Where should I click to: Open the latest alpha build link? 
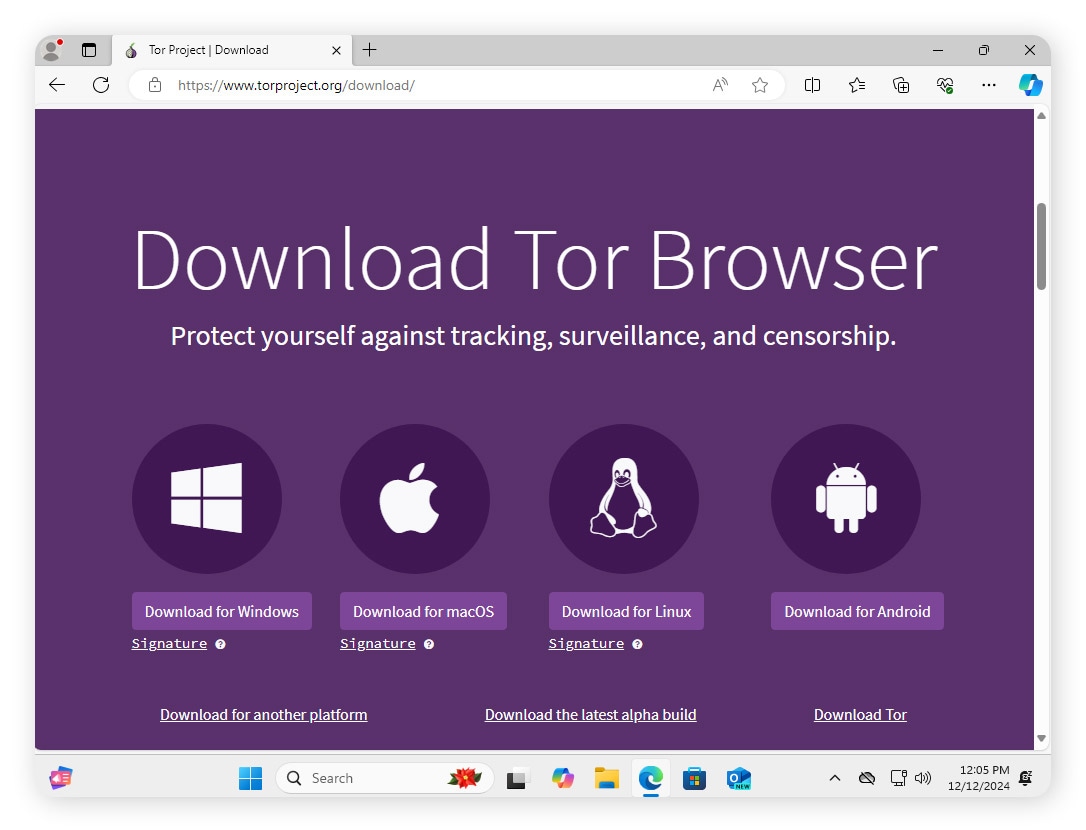click(x=590, y=714)
